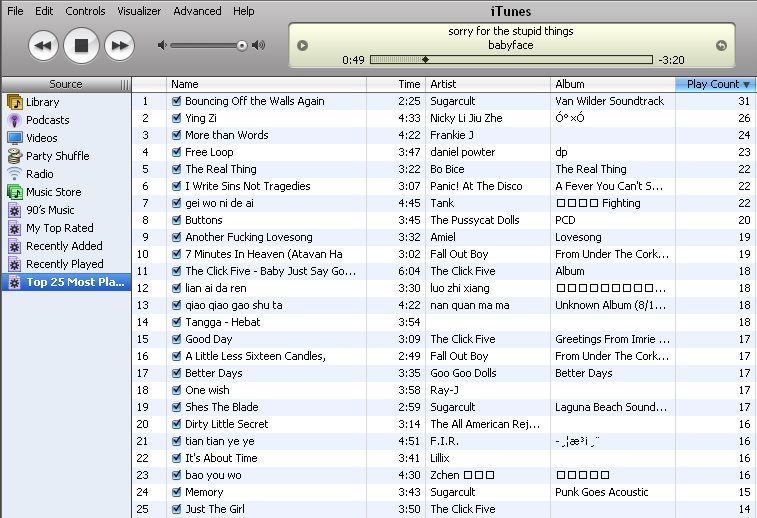The image size is (757, 518).
Task: Click the song progress bar track
Action: 511,60
